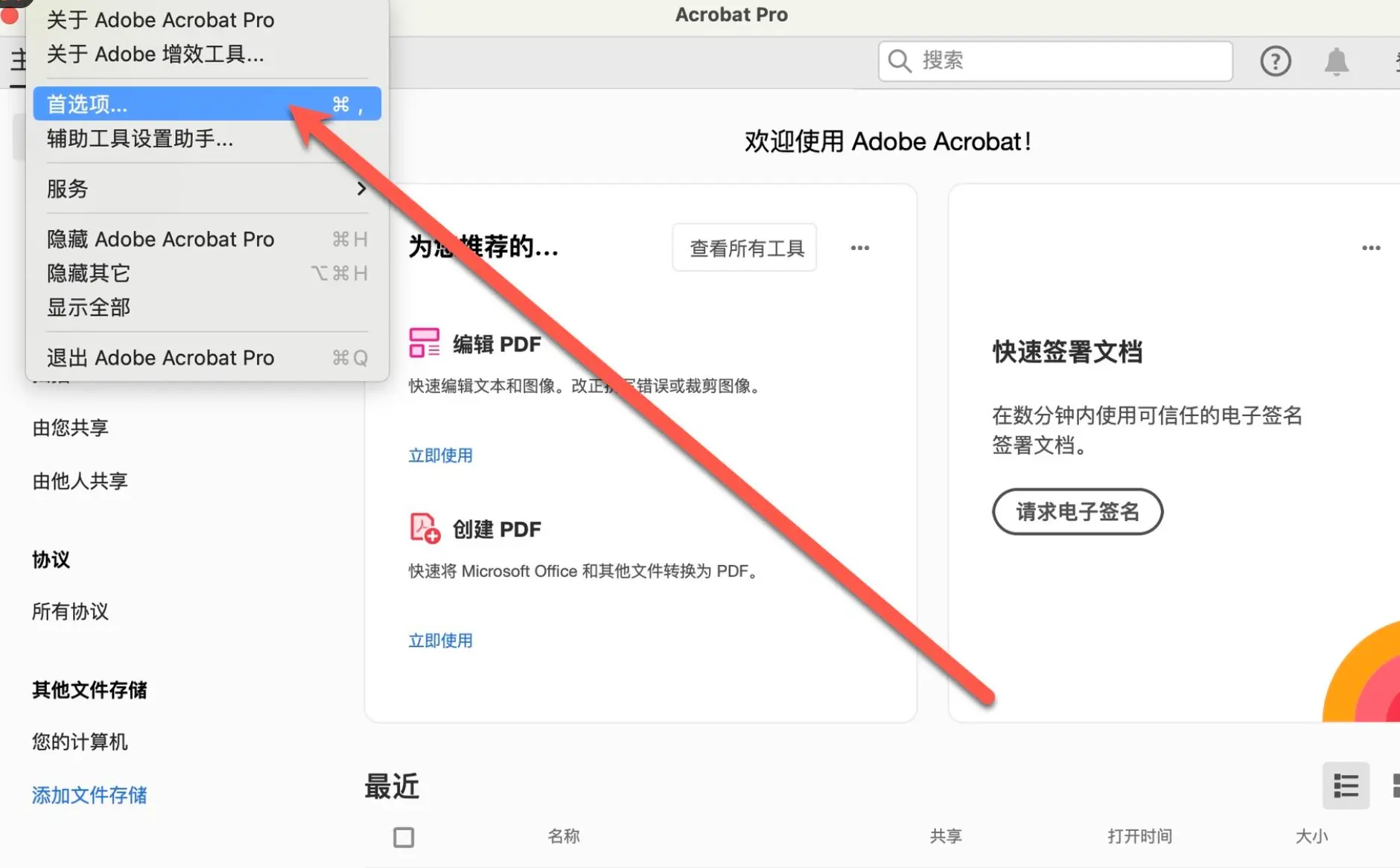Click the 查看所有工具 button
This screenshot has width=1400, height=868.
(744, 247)
